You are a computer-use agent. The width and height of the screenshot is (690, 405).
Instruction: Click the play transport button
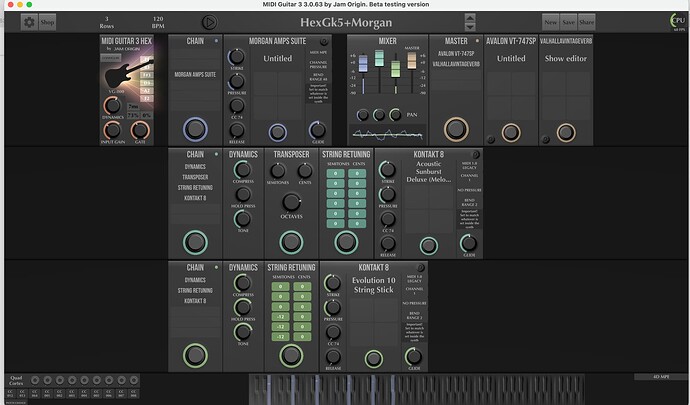(x=209, y=22)
